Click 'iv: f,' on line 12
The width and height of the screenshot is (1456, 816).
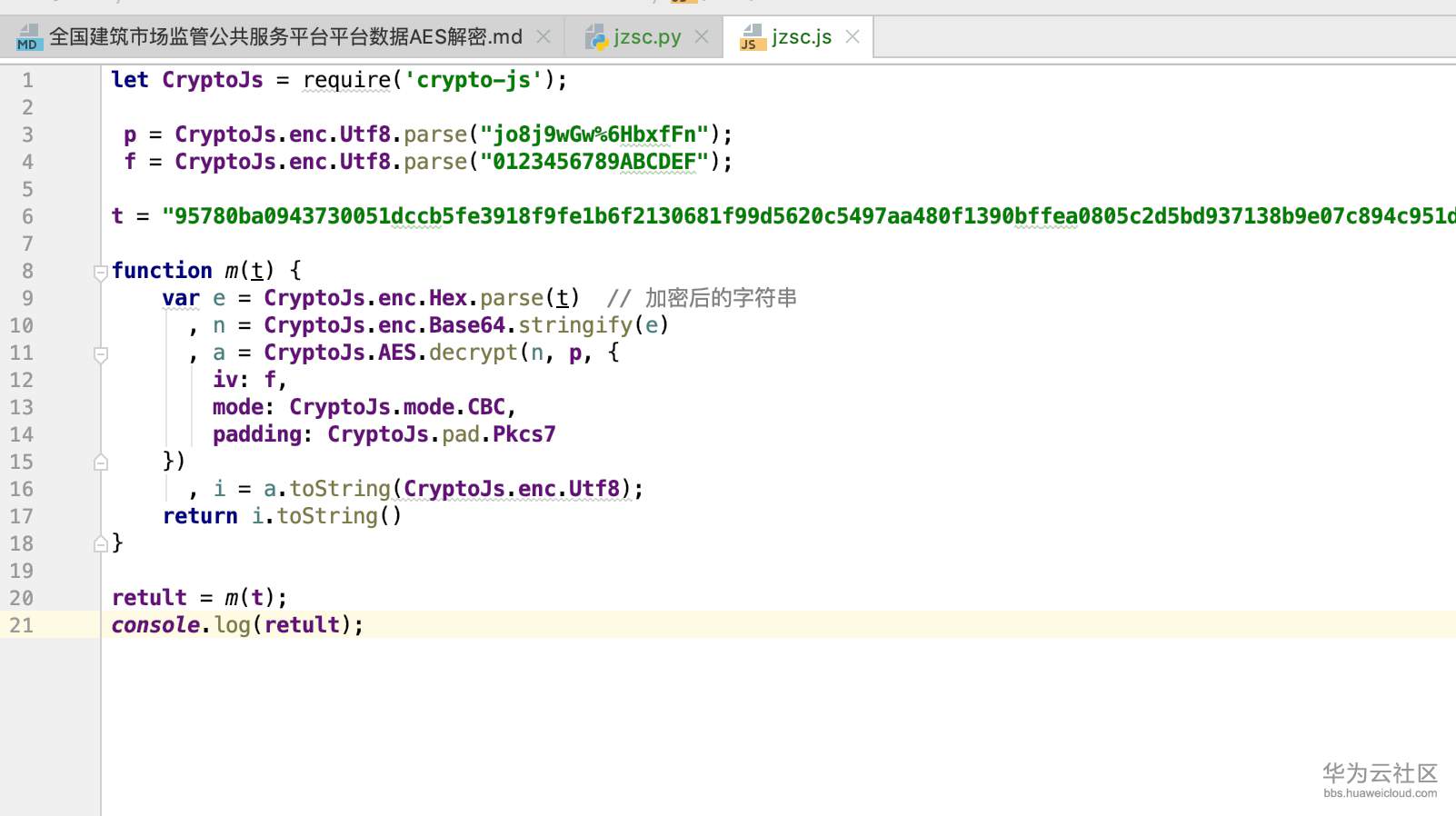click(250, 380)
